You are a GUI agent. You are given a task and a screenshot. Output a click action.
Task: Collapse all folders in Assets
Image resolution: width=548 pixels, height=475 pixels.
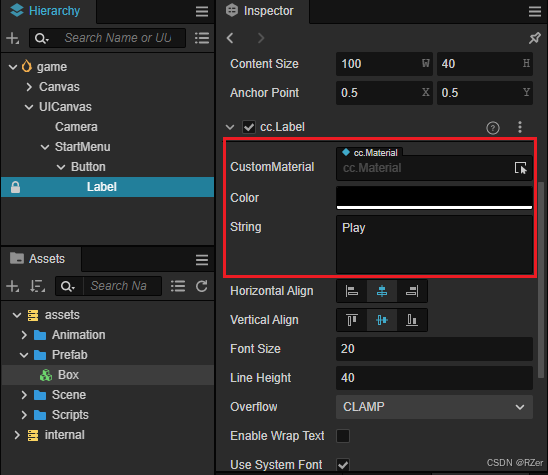[178, 286]
